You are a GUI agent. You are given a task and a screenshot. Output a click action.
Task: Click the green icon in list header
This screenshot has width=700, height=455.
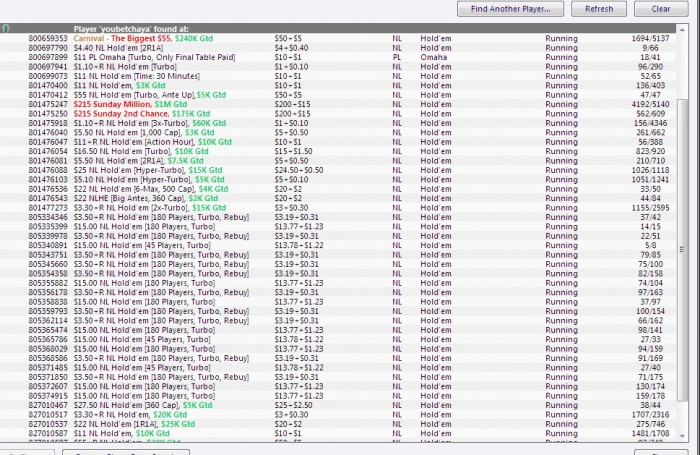5,29
